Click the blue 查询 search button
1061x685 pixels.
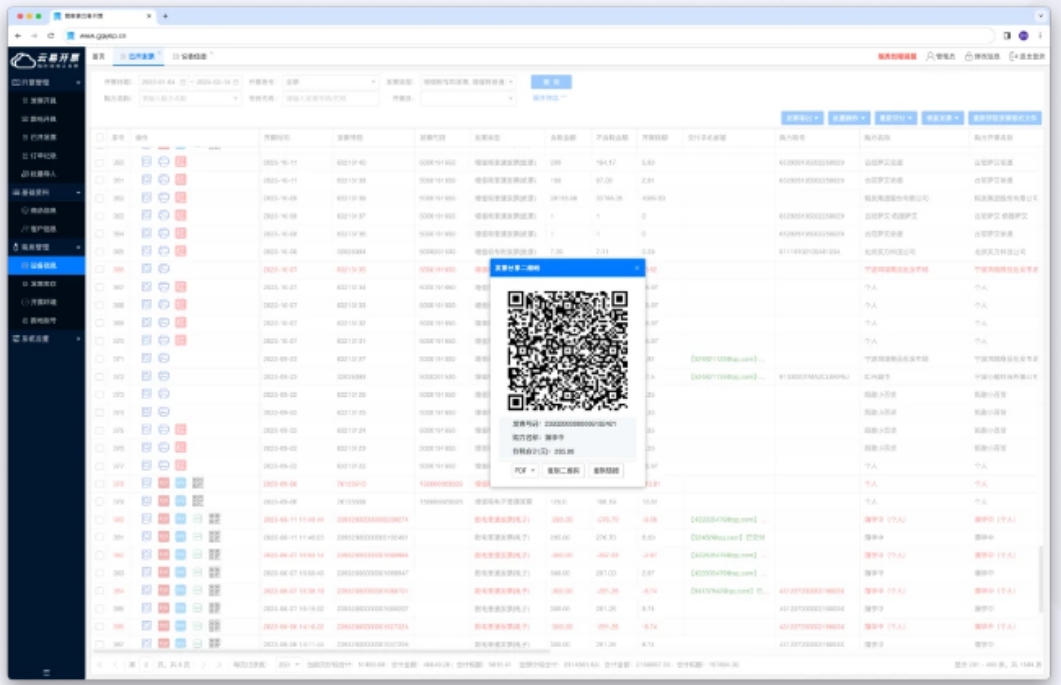[551, 82]
